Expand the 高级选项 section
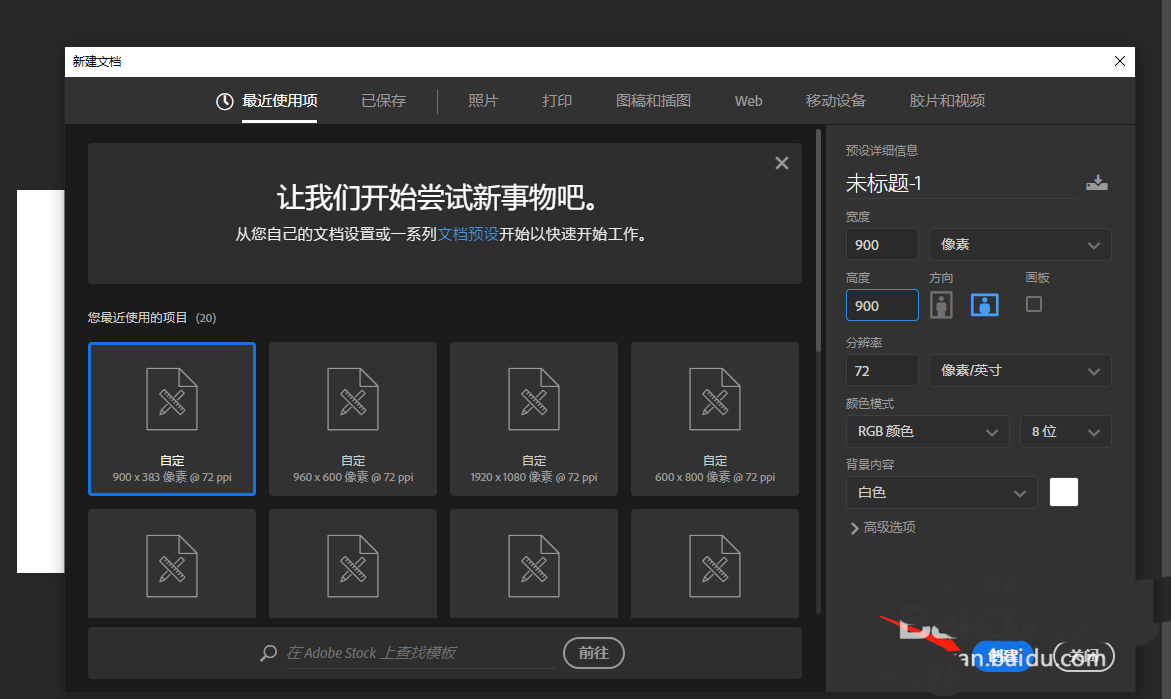Viewport: 1171px width, 699px height. (x=884, y=527)
